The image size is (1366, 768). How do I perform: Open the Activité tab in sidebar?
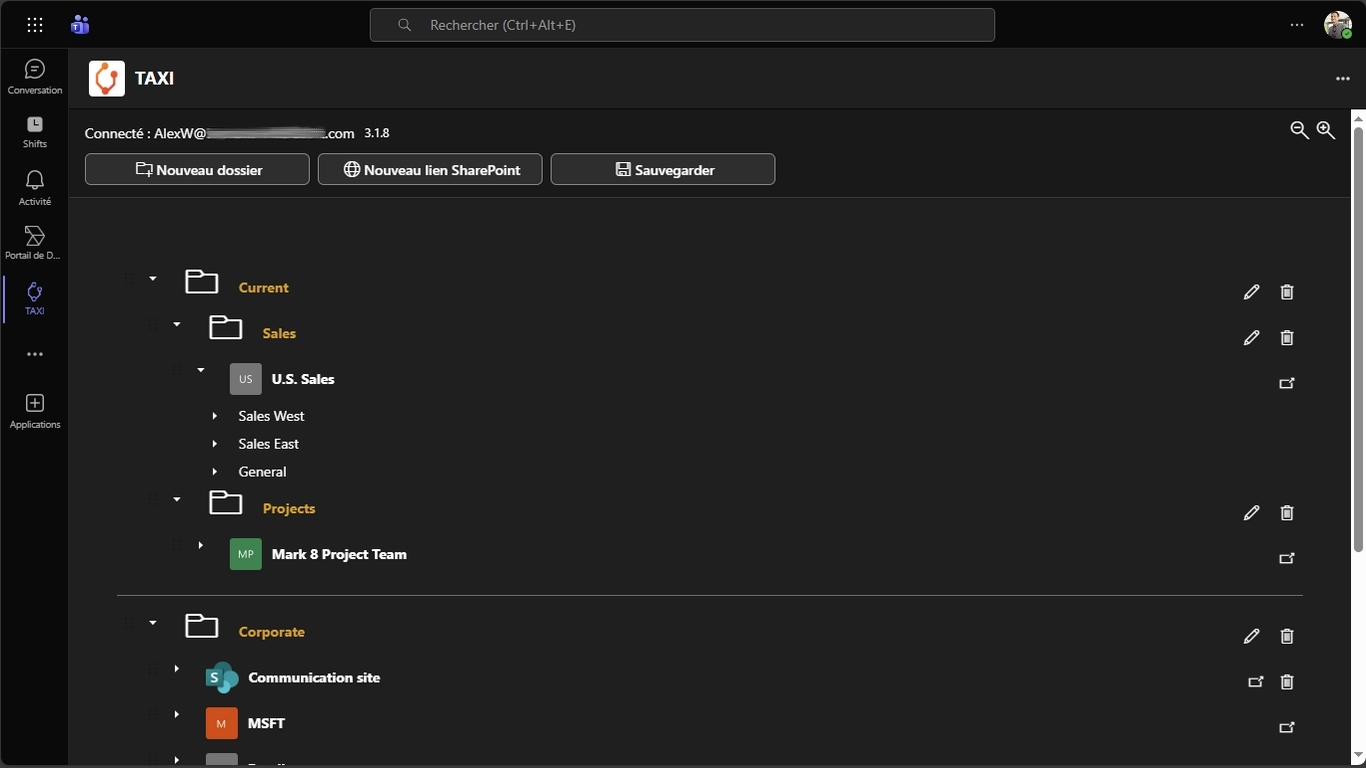[x=35, y=187]
